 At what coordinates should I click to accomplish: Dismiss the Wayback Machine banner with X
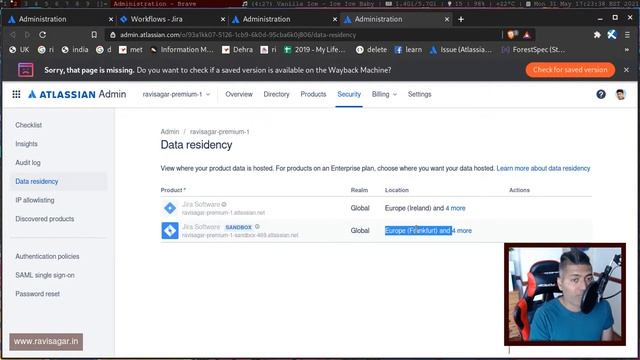pyautogui.click(x=626, y=70)
